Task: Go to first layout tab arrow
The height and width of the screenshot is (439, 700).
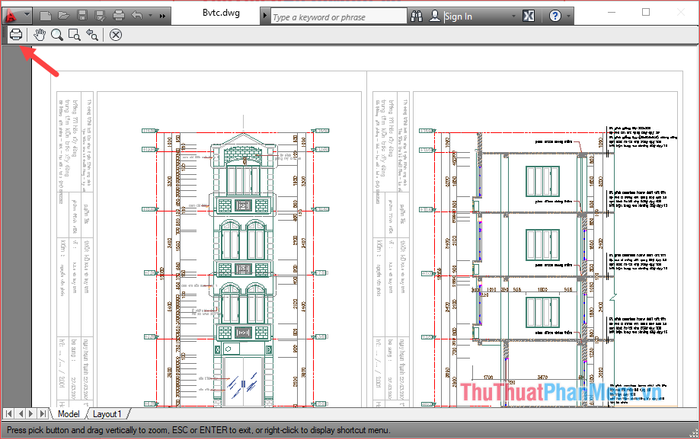Action: point(9,414)
